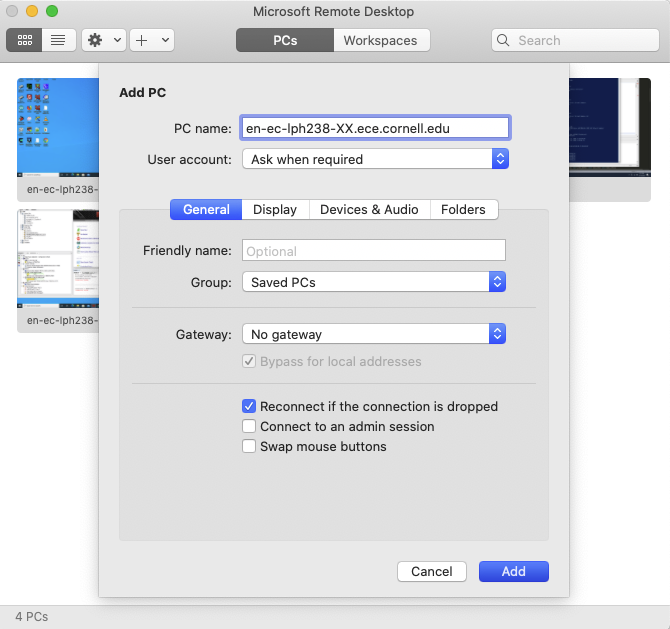Click the PC name text field
The height and width of the screenshot is (629, 670).
coord(375,128)
